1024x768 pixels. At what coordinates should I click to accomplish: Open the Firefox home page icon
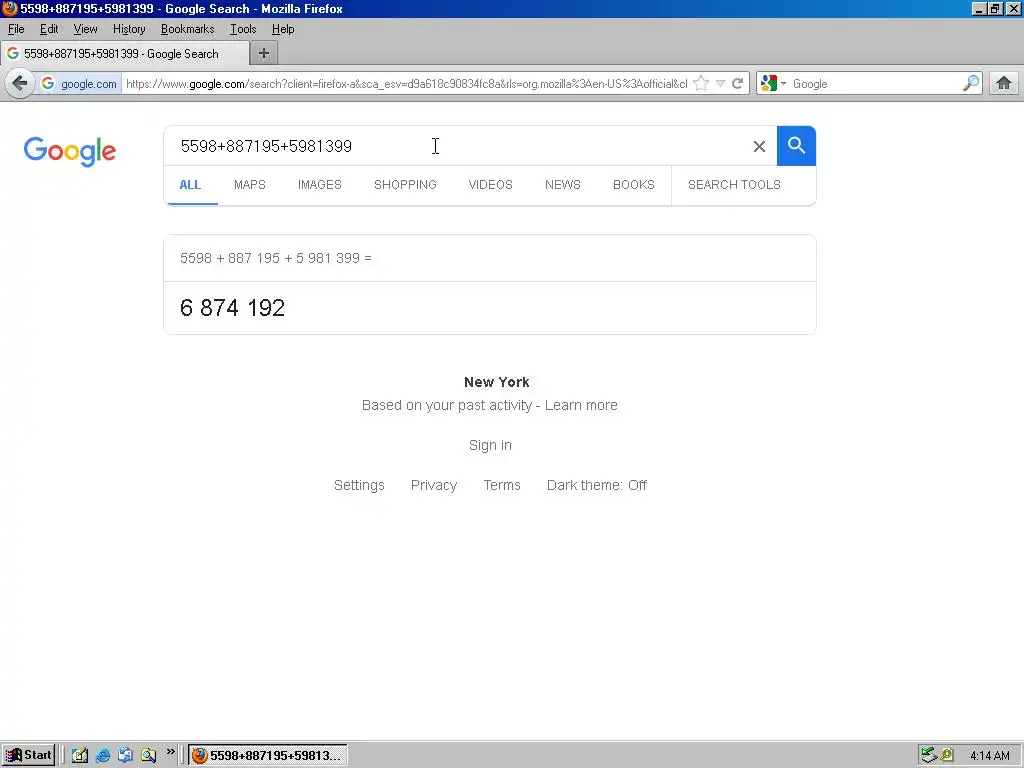[1004, 84]
